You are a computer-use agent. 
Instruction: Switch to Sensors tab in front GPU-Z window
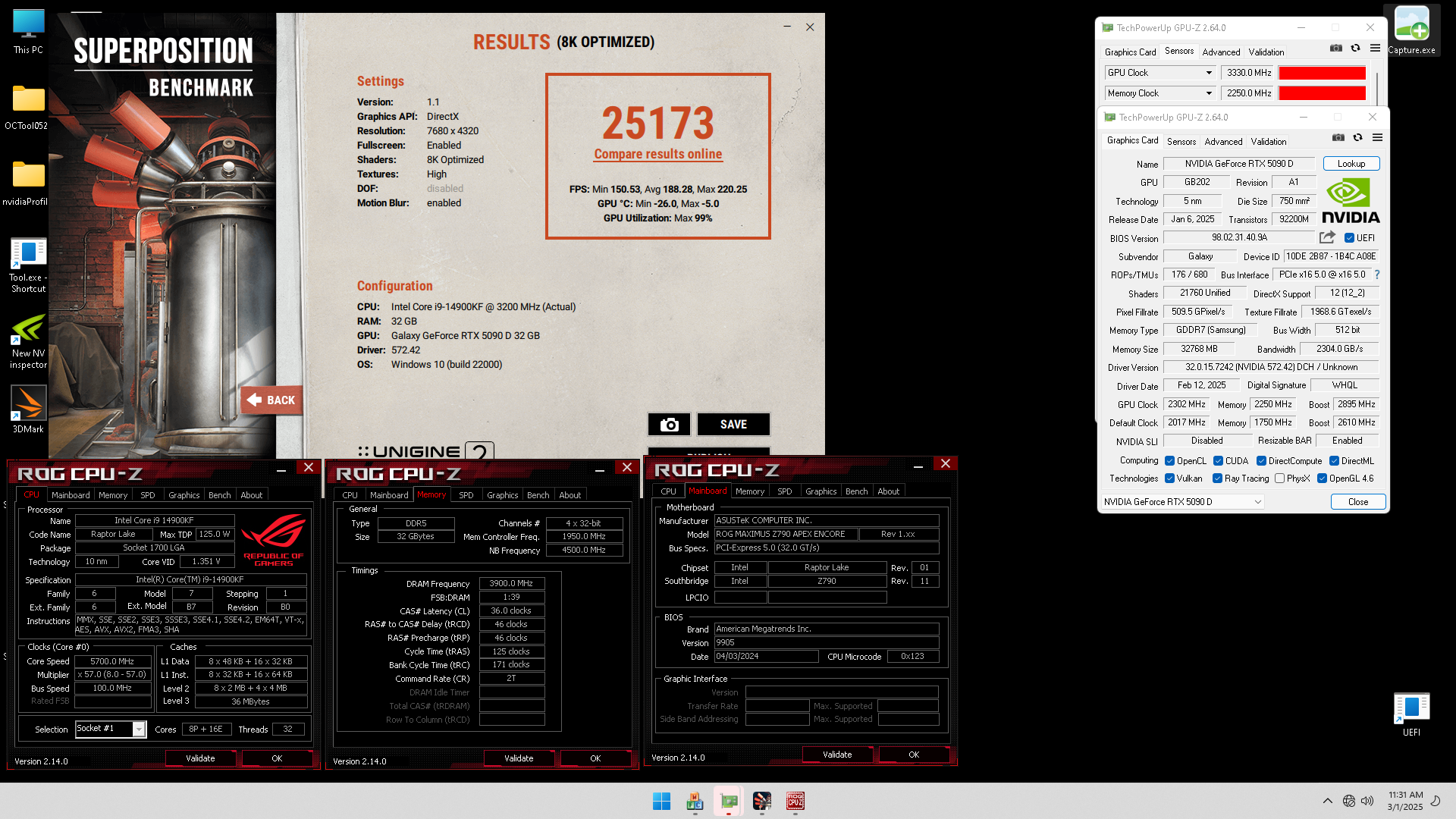pos(1181,142)
